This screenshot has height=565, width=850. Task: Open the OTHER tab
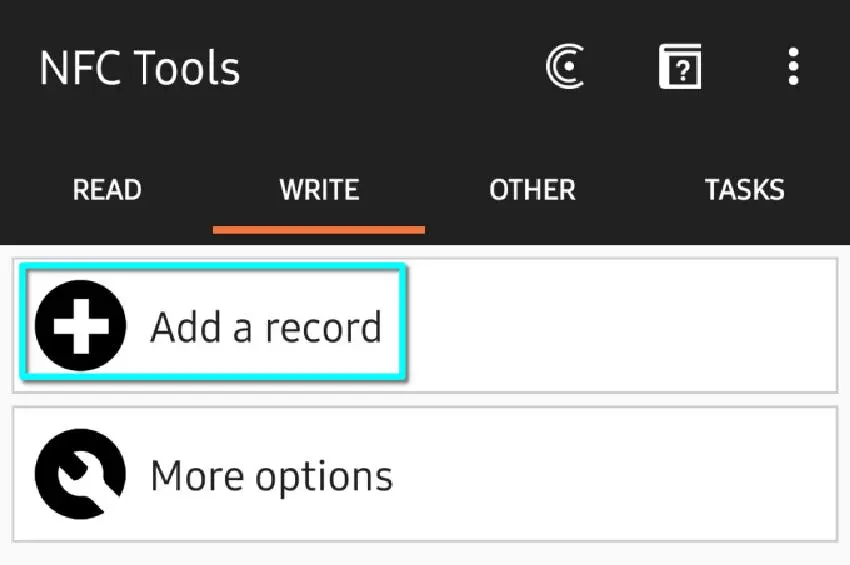point(532,190)
